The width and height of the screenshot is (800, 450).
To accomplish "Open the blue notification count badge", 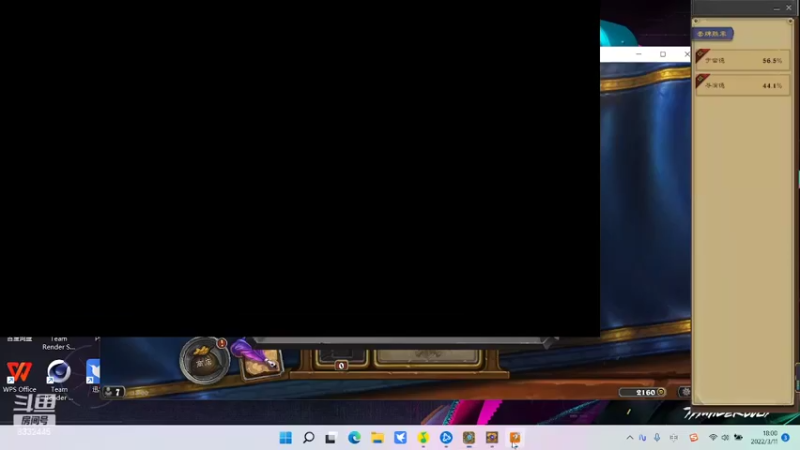I will click(x=786, y=438).
